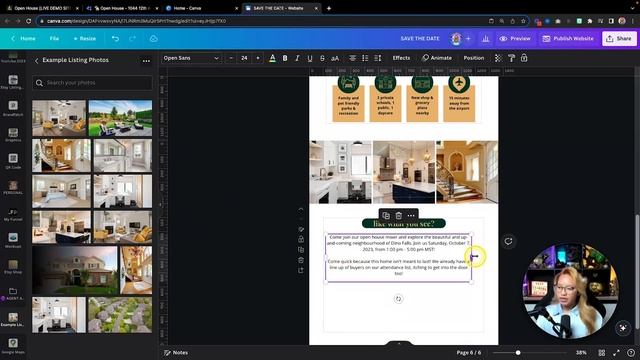Viewport: 640px width, 360px height.
Task: Open the grid view of pages
Action: point(602,353)
